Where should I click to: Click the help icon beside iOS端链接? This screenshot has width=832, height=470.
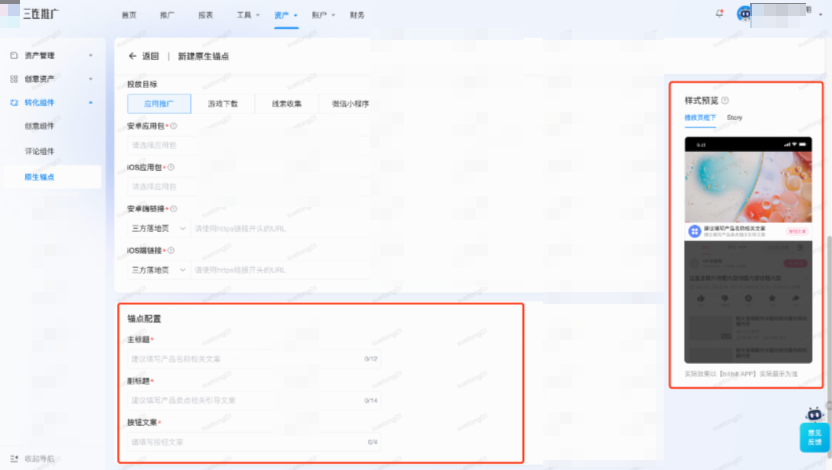click(x=171, y=250)
